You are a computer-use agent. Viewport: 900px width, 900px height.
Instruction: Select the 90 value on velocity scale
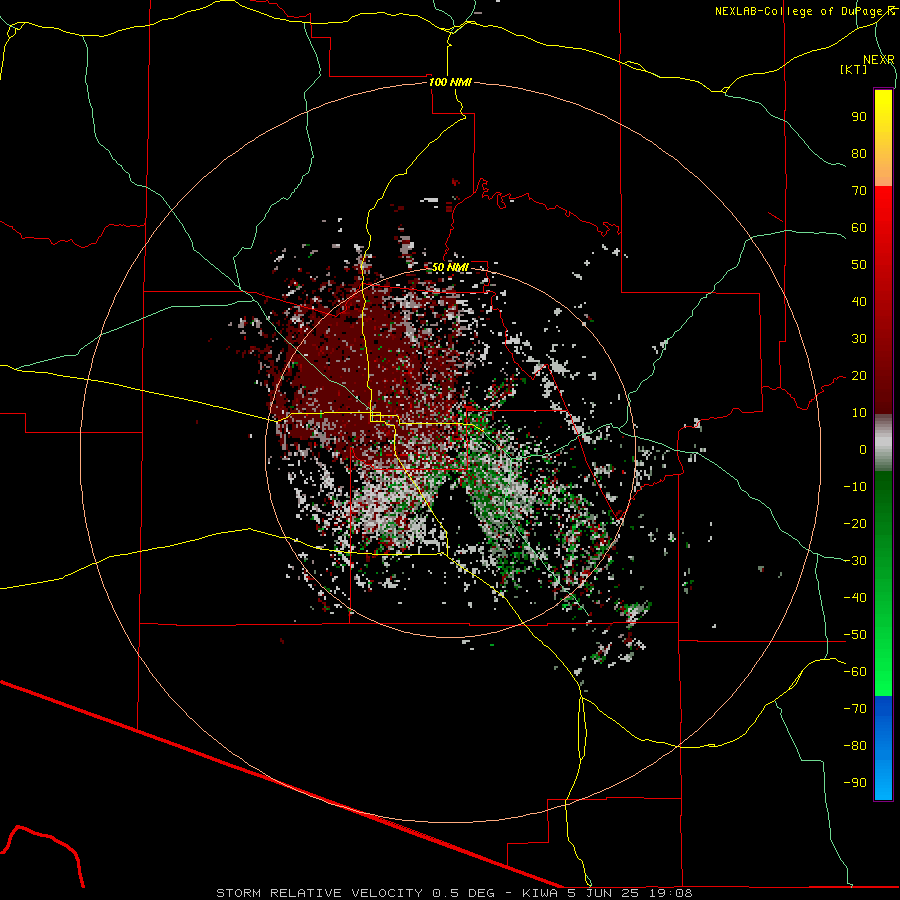tap(859, 117)
